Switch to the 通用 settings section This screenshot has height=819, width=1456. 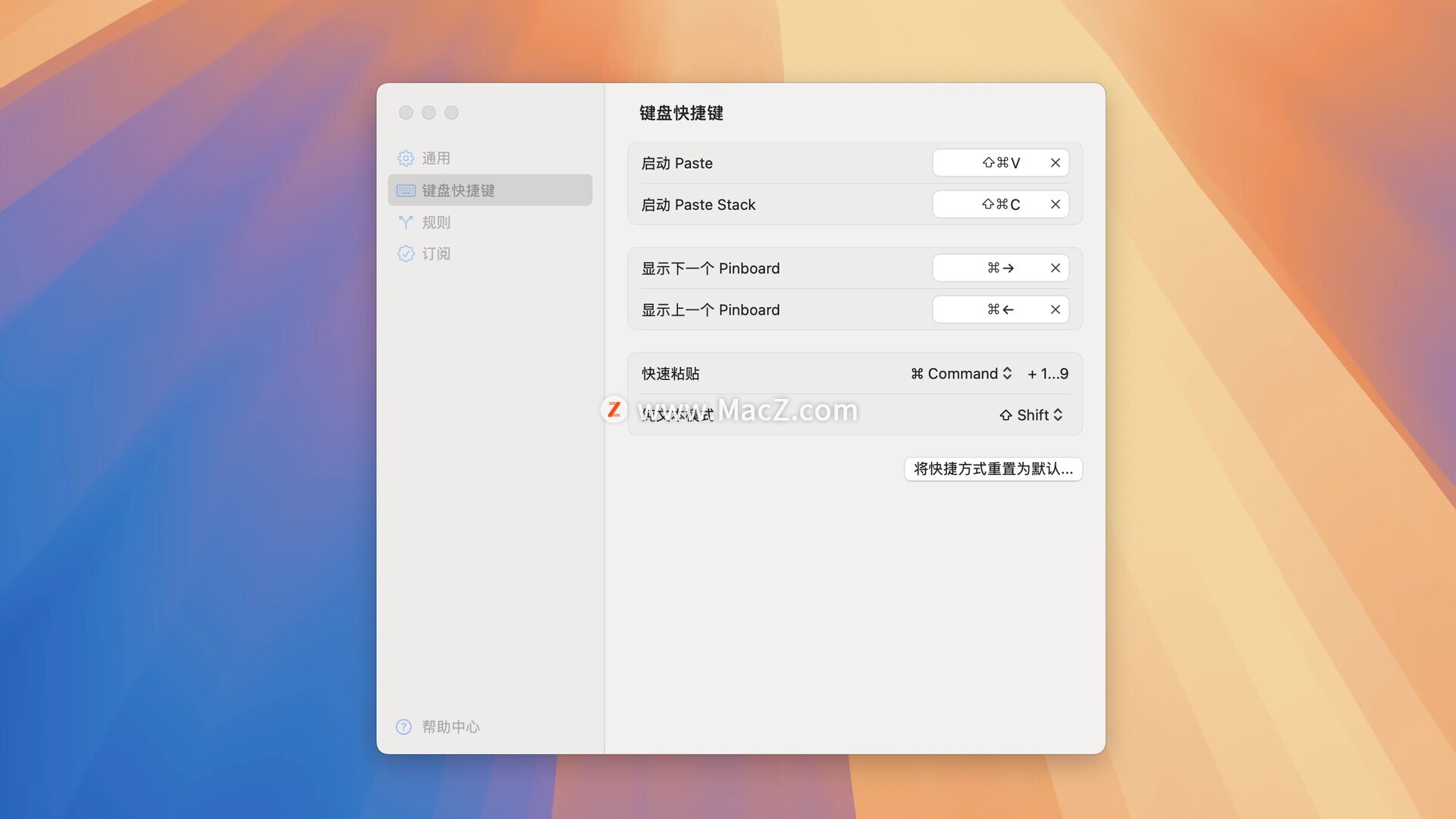click(x=490, y=158)
